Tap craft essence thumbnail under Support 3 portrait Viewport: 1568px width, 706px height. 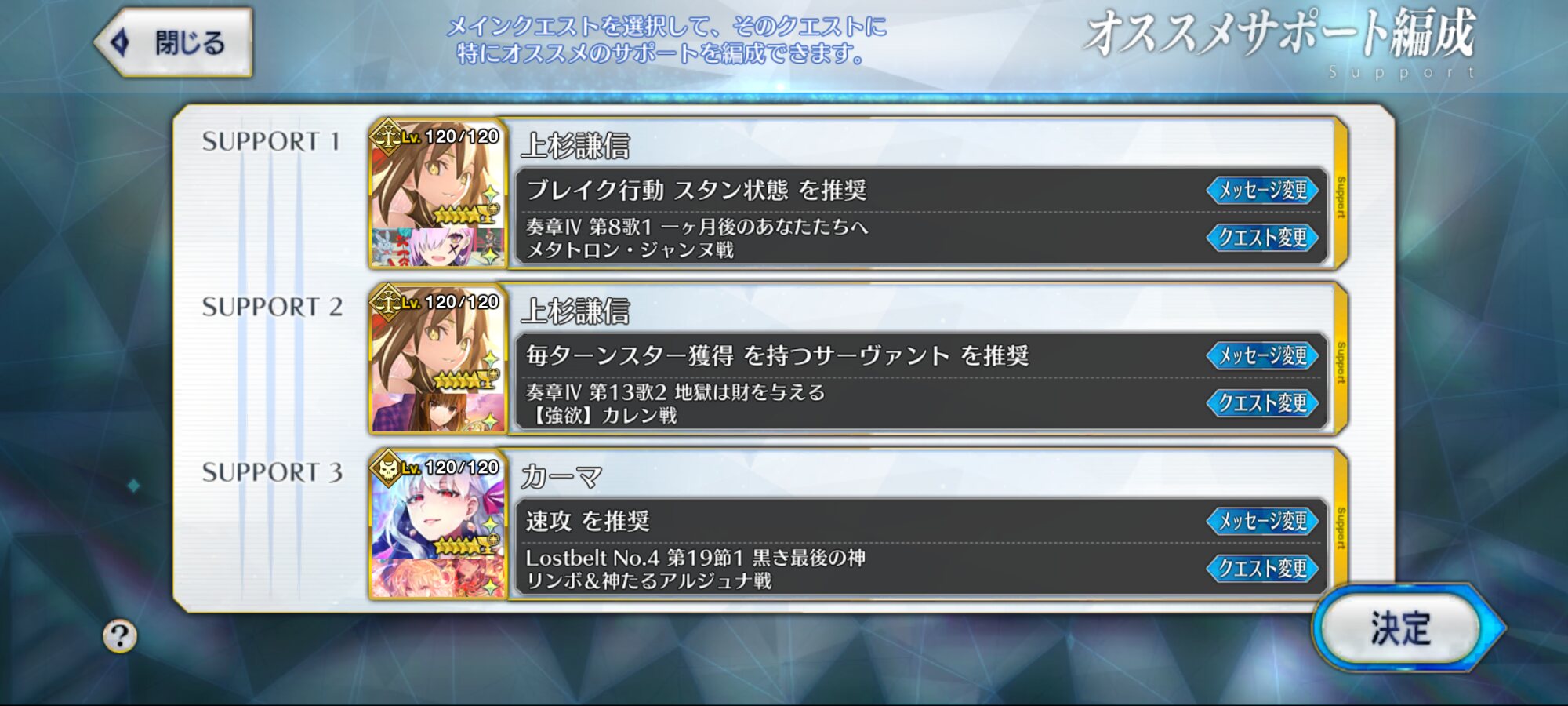437,578
